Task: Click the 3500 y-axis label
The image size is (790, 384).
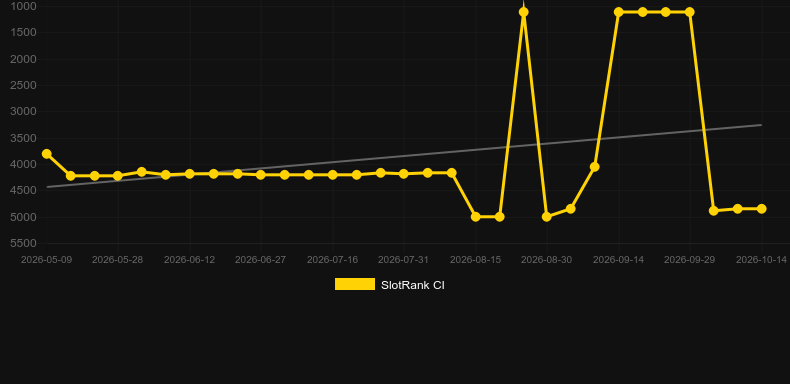Action: click(x=23, y=138)
